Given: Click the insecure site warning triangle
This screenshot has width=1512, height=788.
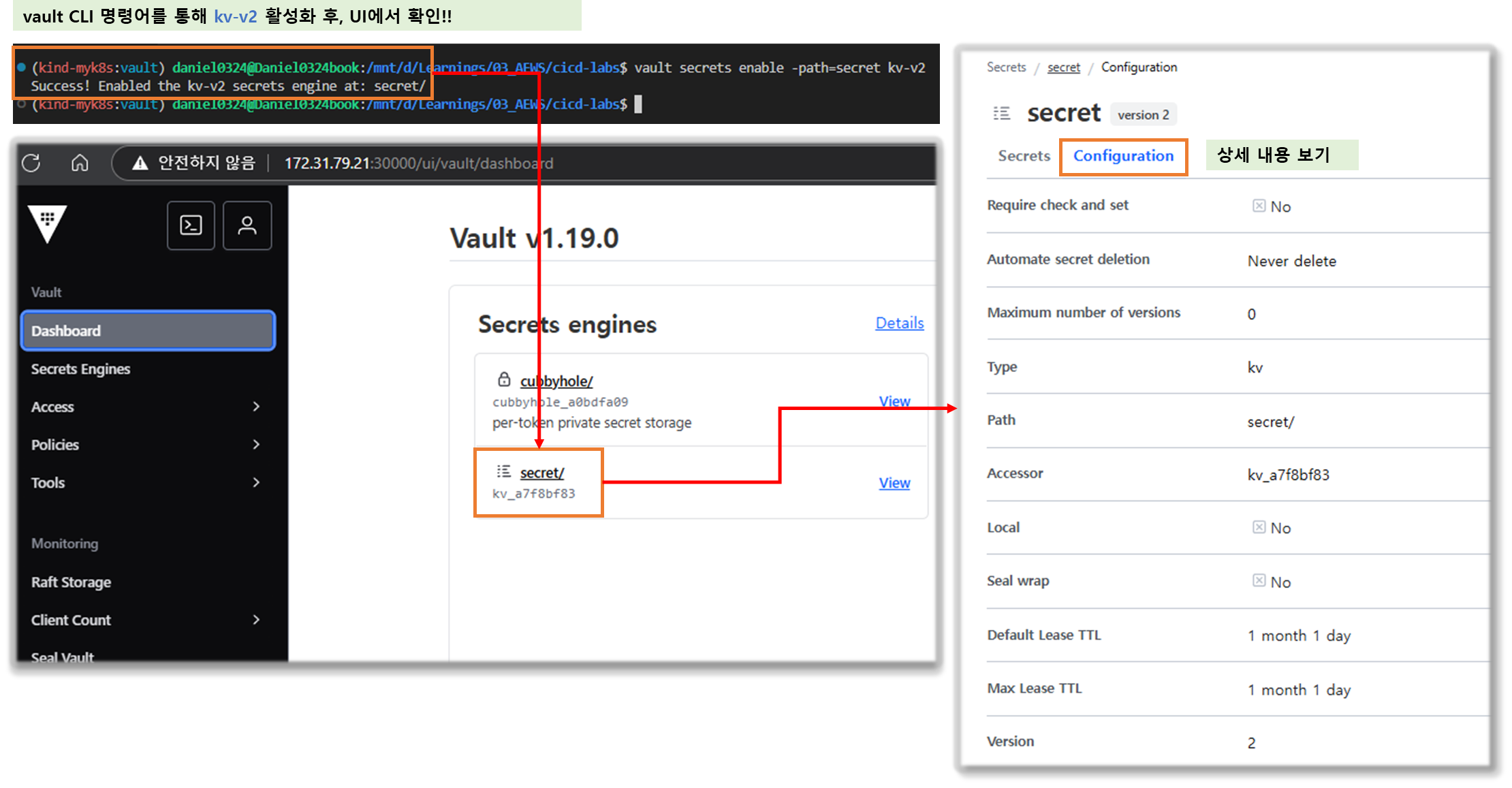Looking at the screenshot, I should point(140,163).
